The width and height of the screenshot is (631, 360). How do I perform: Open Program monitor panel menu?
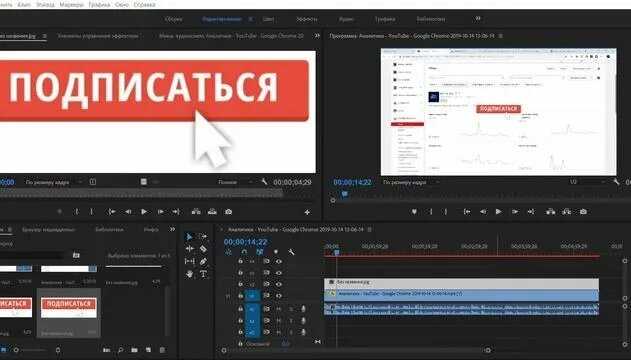point(501,36)
